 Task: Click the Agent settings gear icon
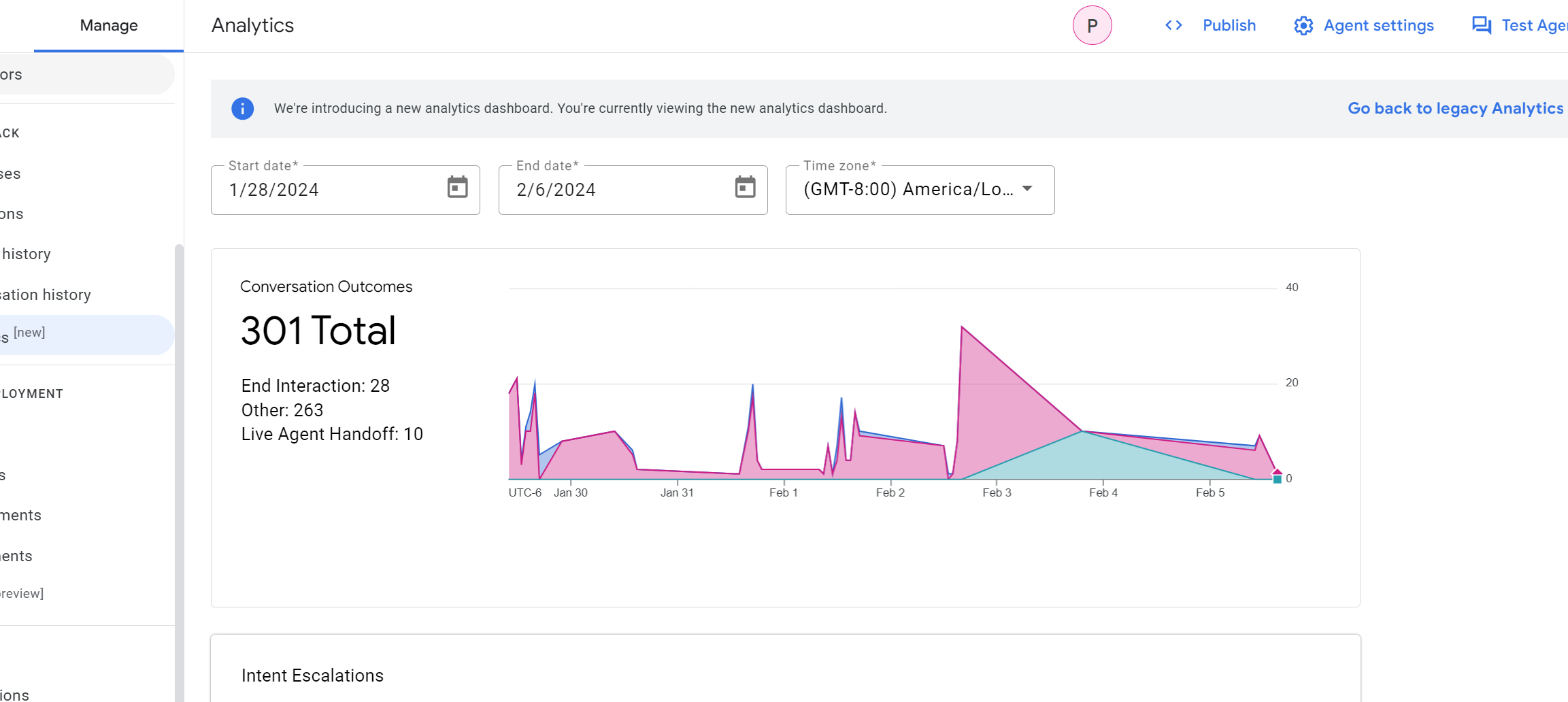click(1303, 26)
